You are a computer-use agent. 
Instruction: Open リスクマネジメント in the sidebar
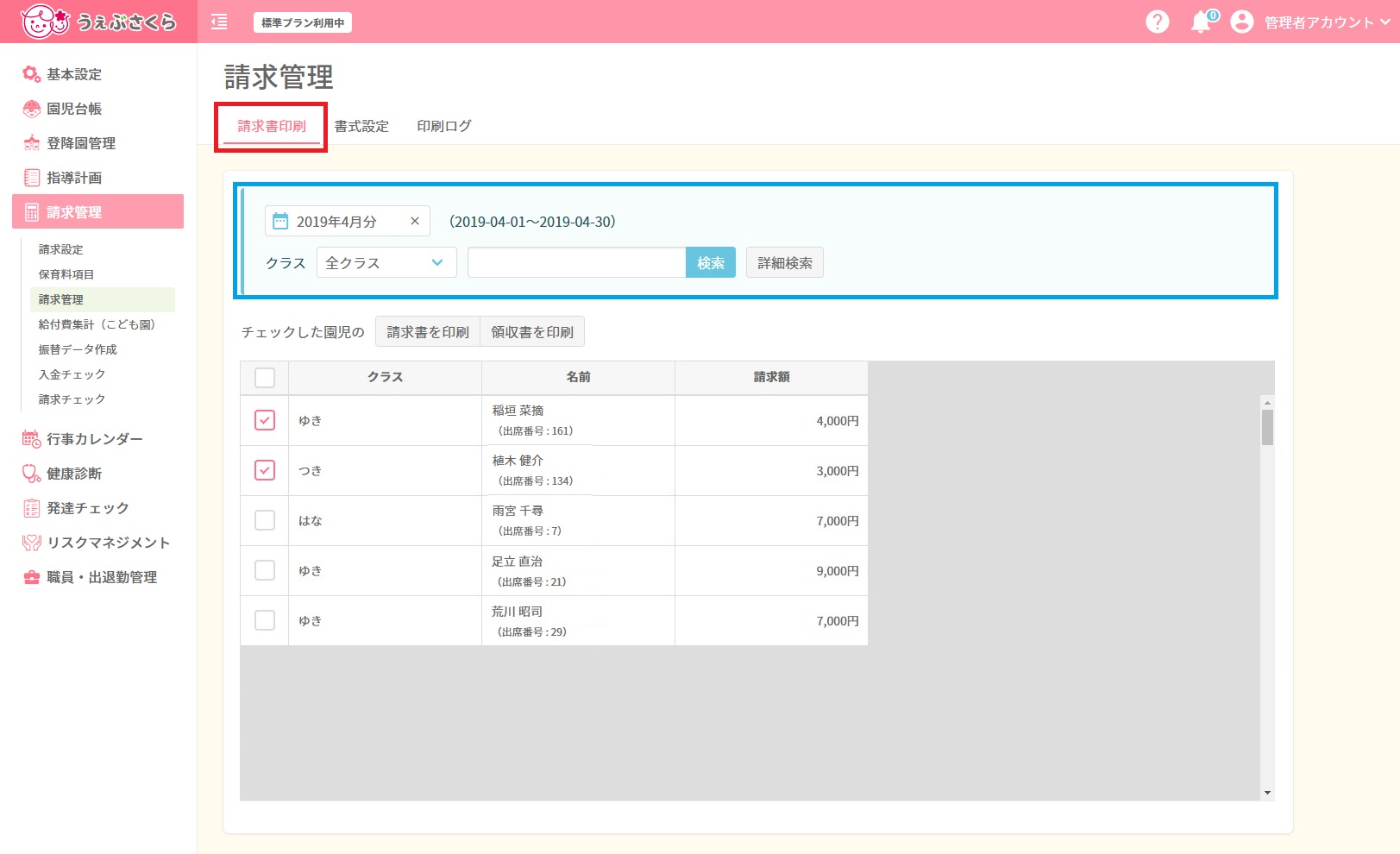pyautogui.click(x=109, y=543)
